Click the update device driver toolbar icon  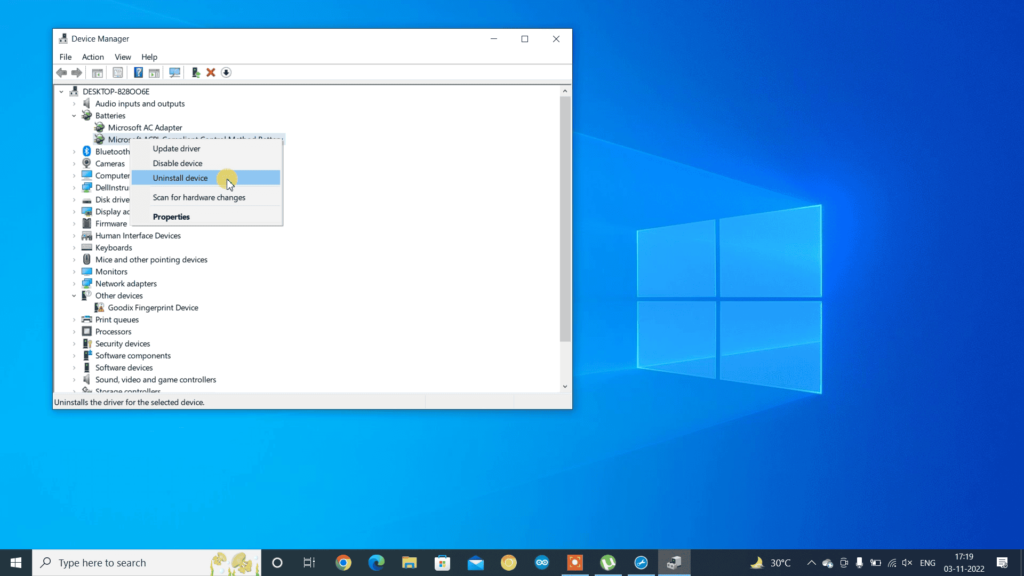(x=195, y=72)
